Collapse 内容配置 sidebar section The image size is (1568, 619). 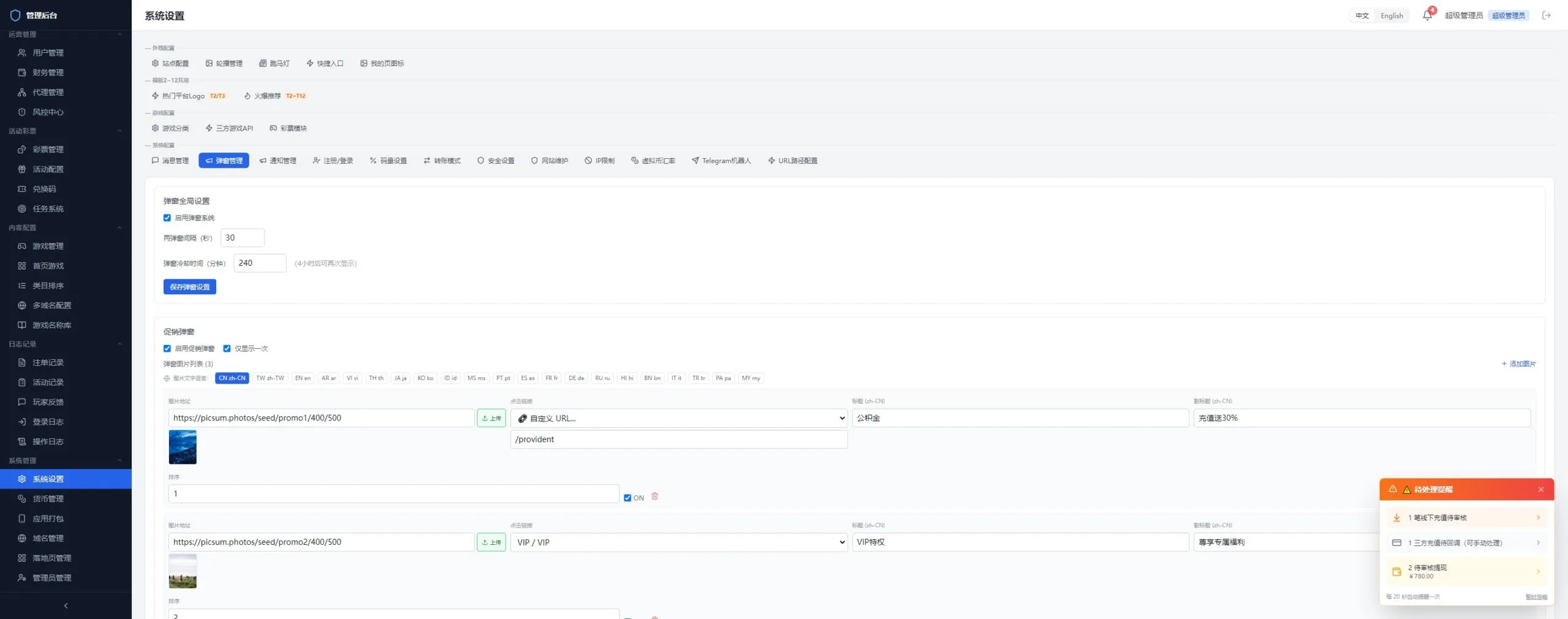[66, 227]
